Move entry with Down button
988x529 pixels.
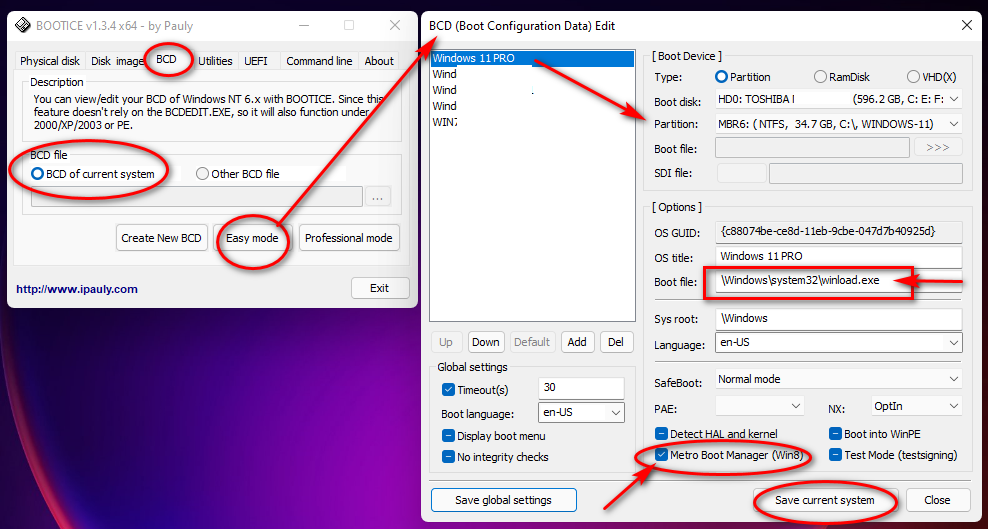click(x=485, y=342)
